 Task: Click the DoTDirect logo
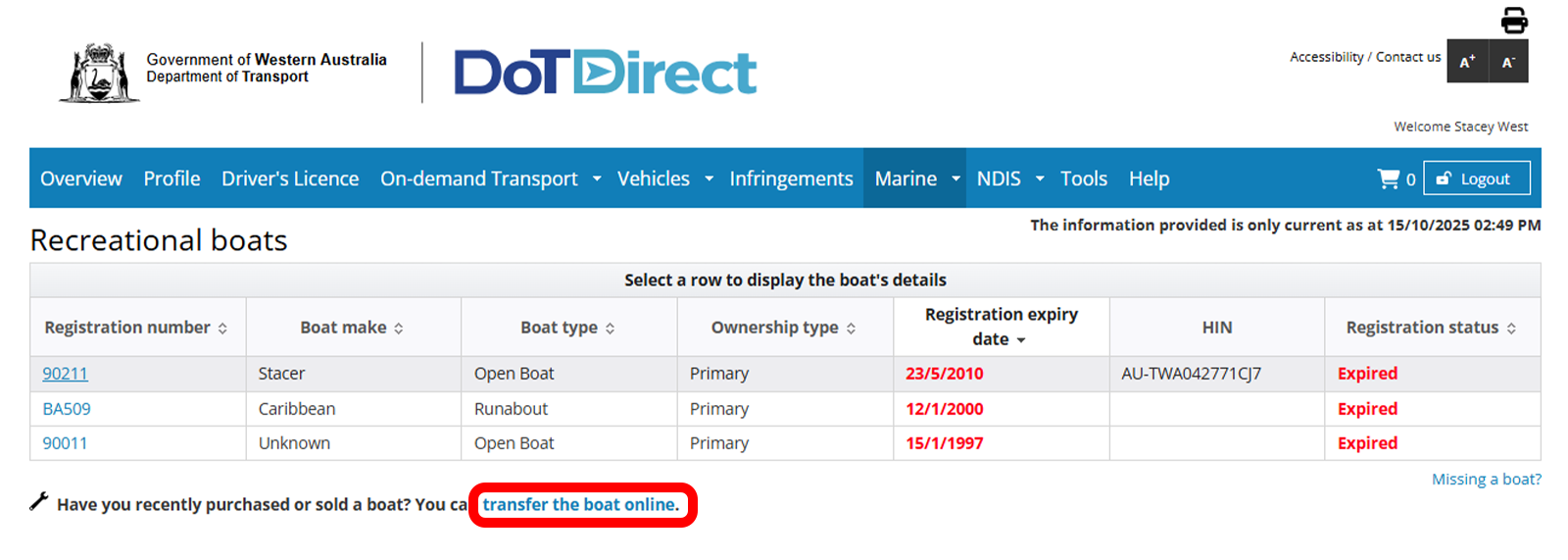(605, 73)
